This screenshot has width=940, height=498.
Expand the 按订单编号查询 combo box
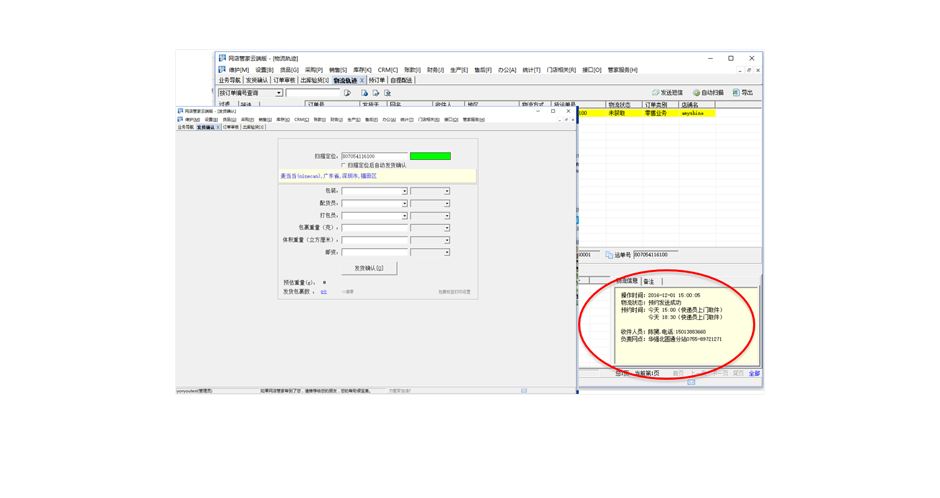(x=279, y=93)
